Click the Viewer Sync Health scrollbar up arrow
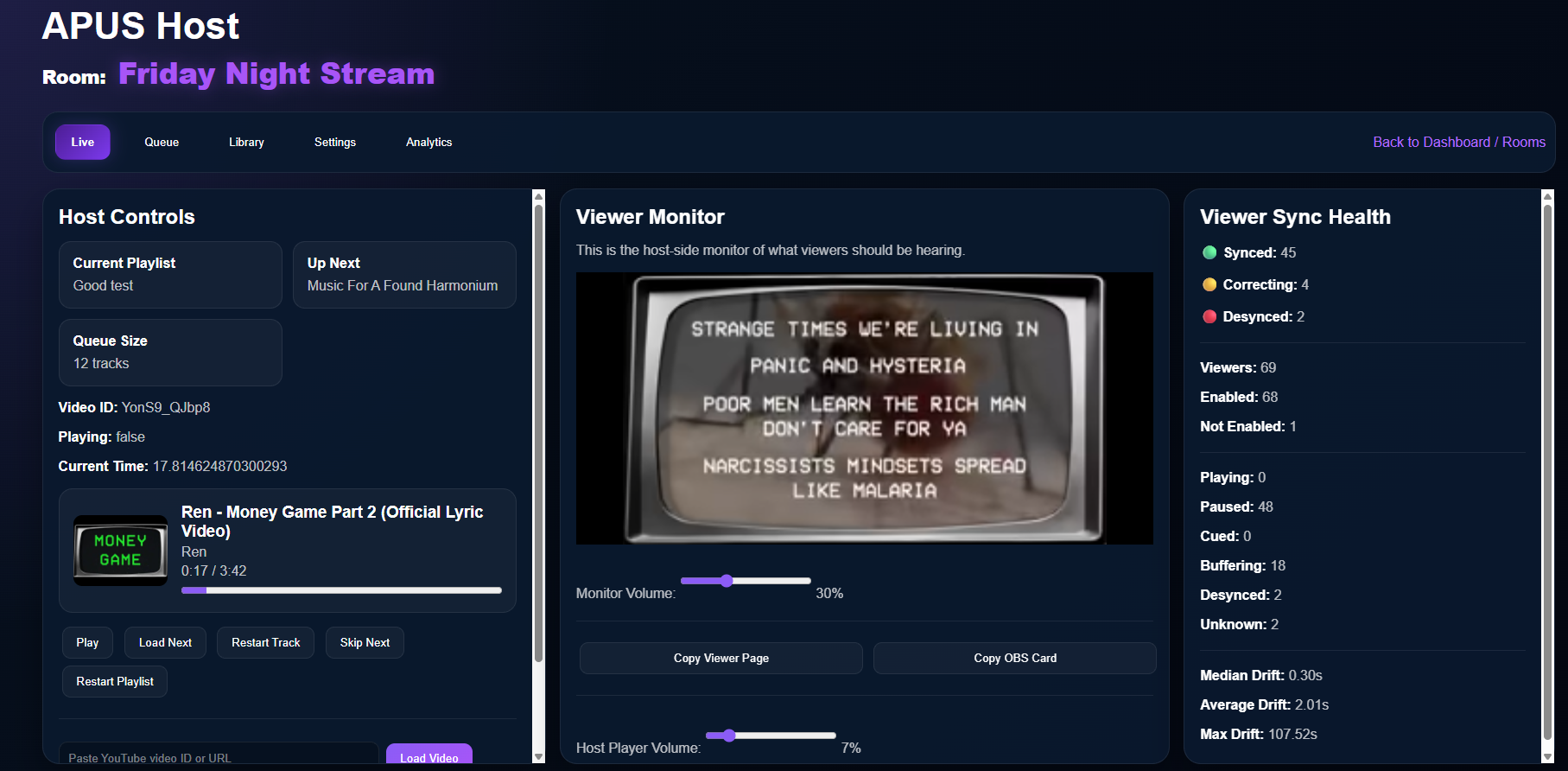 [x=1547, y=196]
